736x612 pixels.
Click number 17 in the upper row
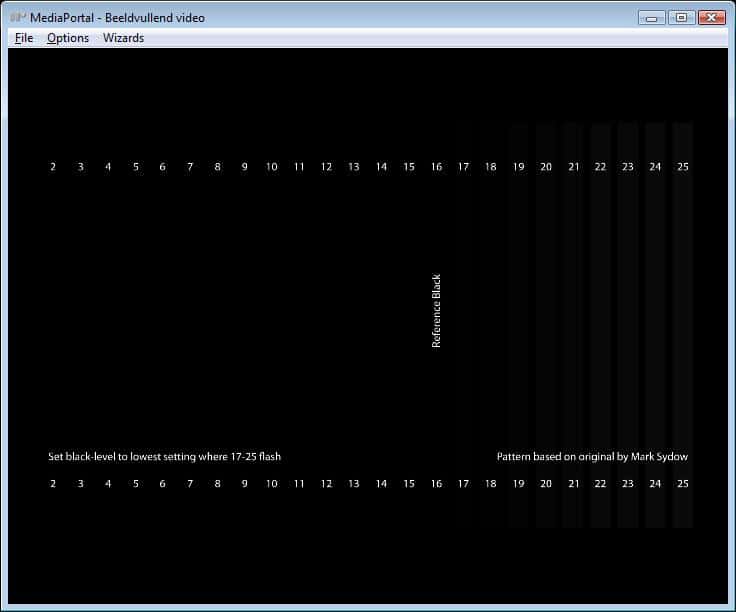click(463, 167)
